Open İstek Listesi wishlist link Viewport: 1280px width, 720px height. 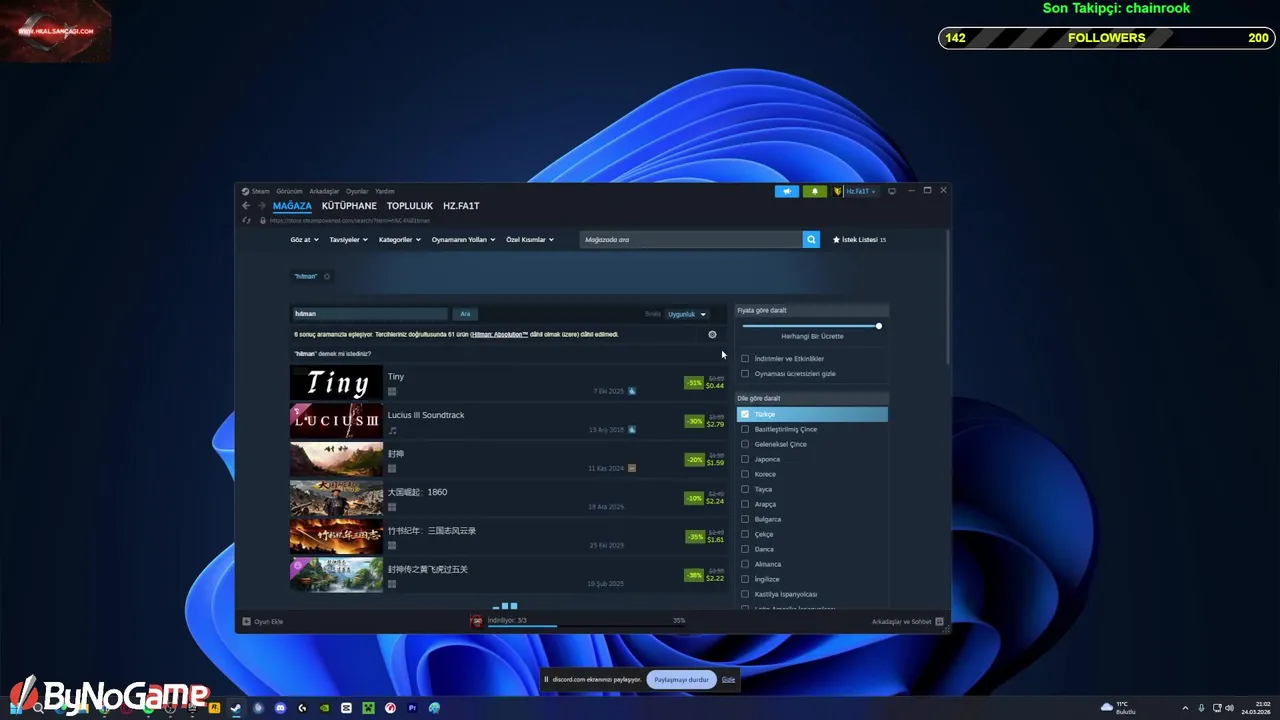point(859,240)
